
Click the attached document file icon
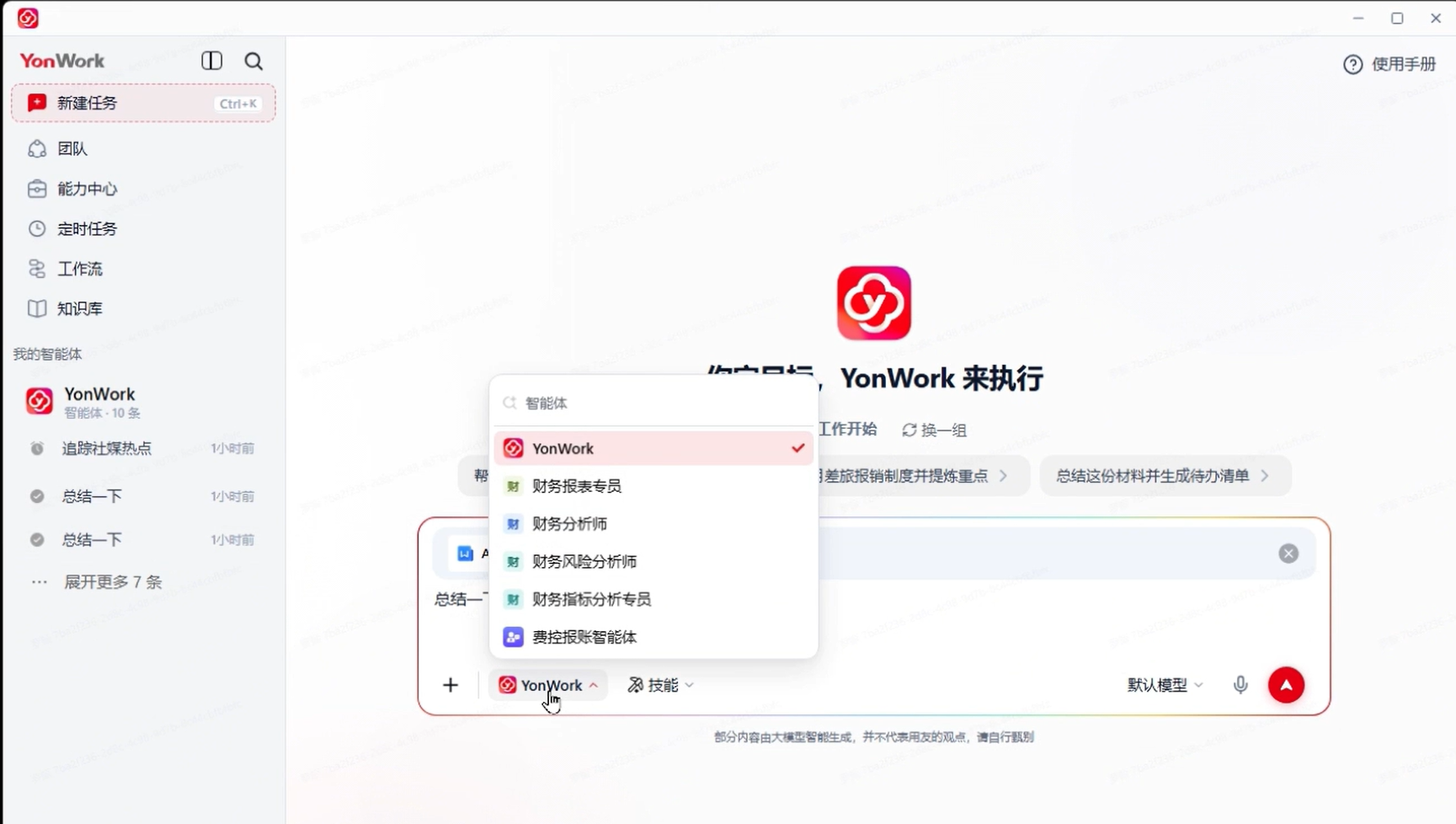(465, 554)
